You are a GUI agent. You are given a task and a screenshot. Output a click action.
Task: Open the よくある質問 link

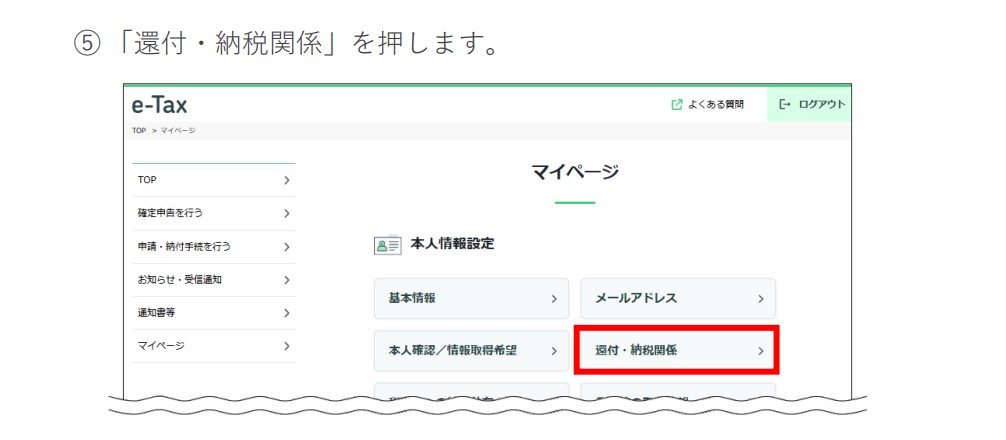[715, 104]
